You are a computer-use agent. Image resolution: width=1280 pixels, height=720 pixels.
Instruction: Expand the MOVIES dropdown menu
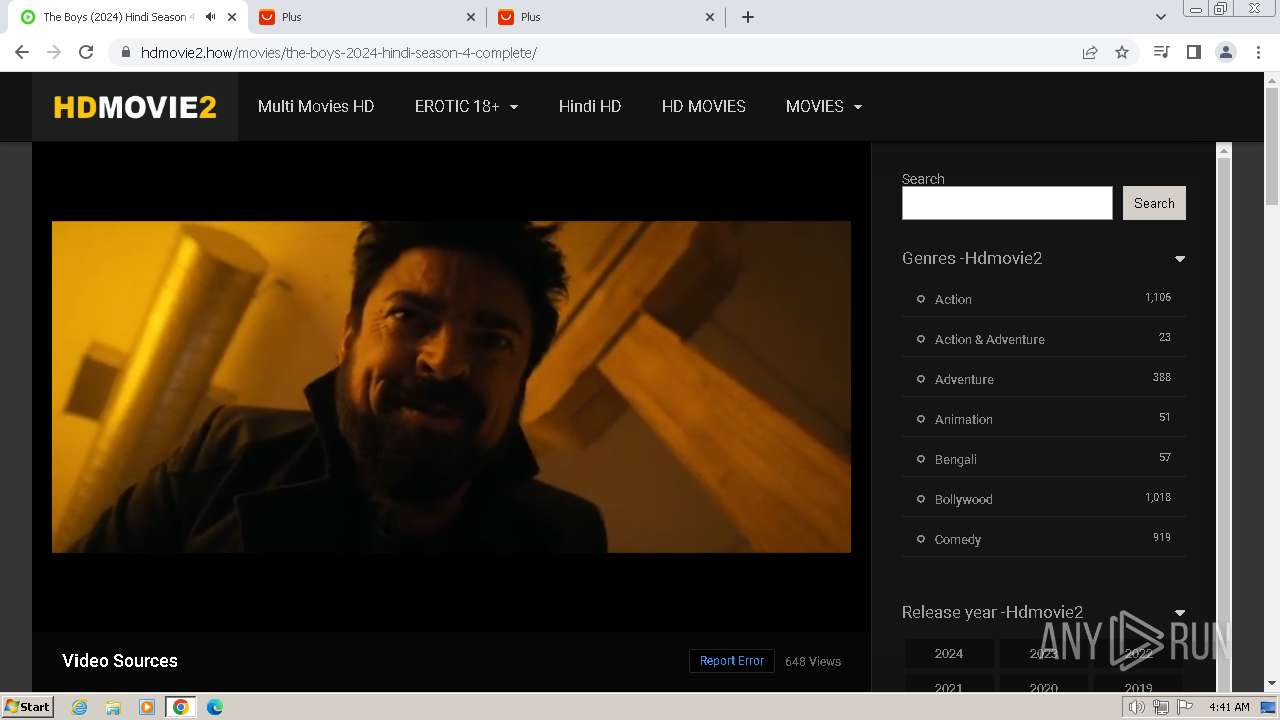824,106
